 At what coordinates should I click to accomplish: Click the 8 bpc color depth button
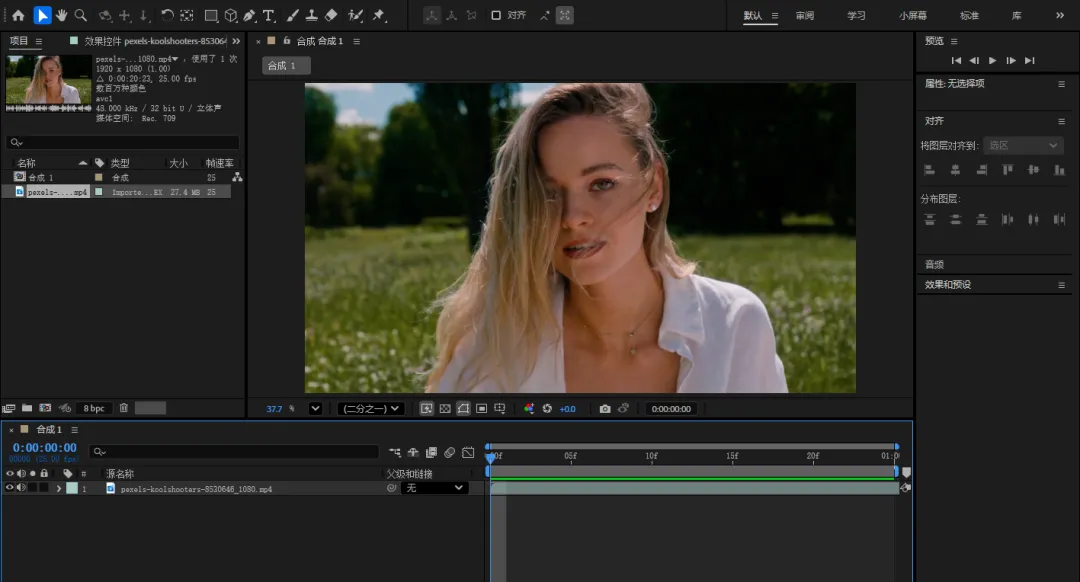tap(94, 408)
